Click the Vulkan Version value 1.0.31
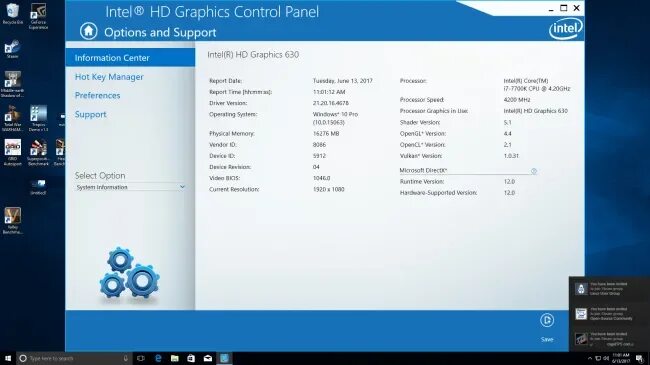 point(511,156)
